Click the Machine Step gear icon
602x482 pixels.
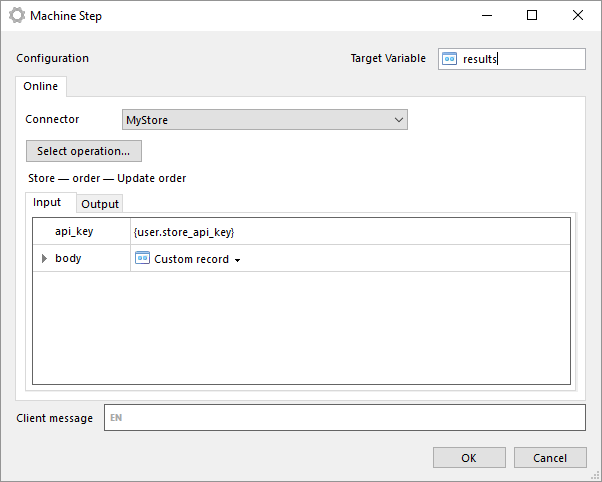[x=17, y=16]
